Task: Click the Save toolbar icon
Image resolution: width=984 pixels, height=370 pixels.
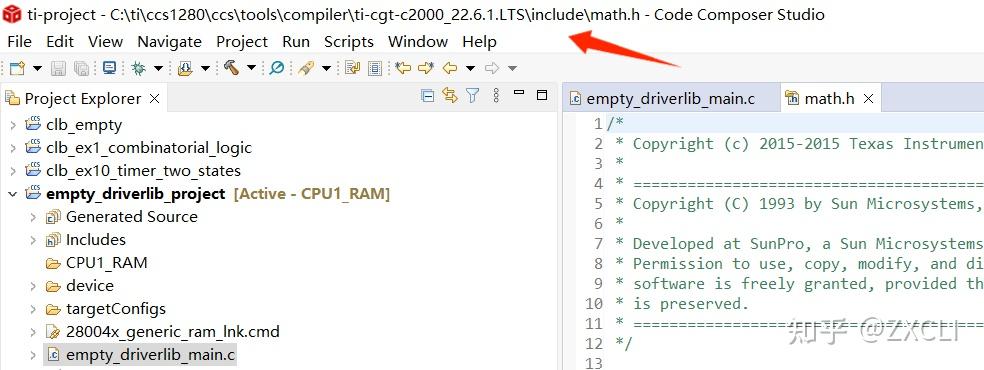Action: click(x=58, y=68)
